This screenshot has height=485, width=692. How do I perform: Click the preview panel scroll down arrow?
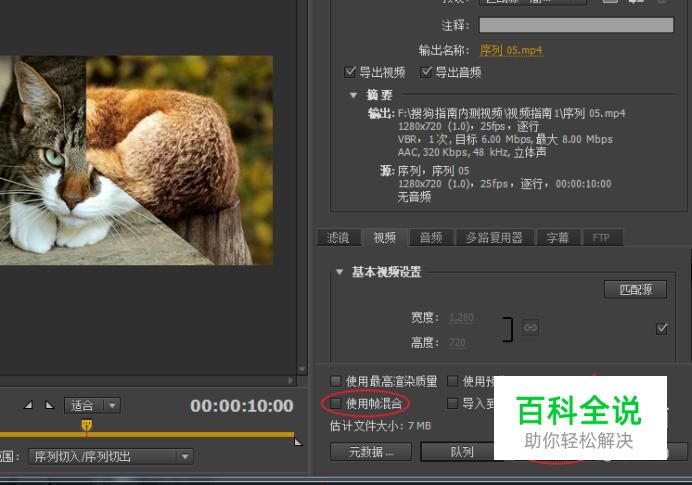click(x=302, y=369)
